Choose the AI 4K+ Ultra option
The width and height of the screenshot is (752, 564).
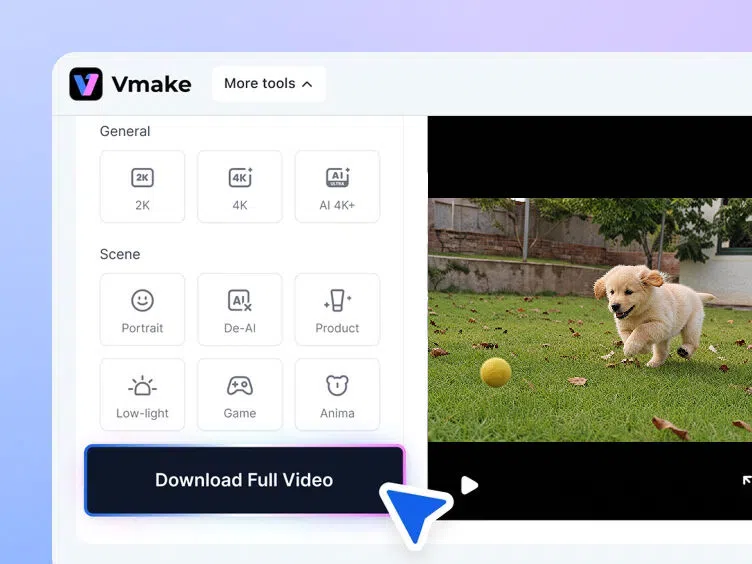[x=337, y=187]
